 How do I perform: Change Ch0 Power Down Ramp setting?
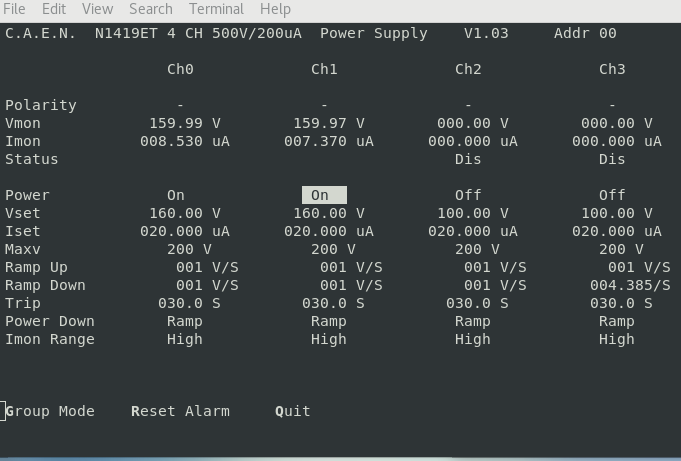(x=185, y=321)
